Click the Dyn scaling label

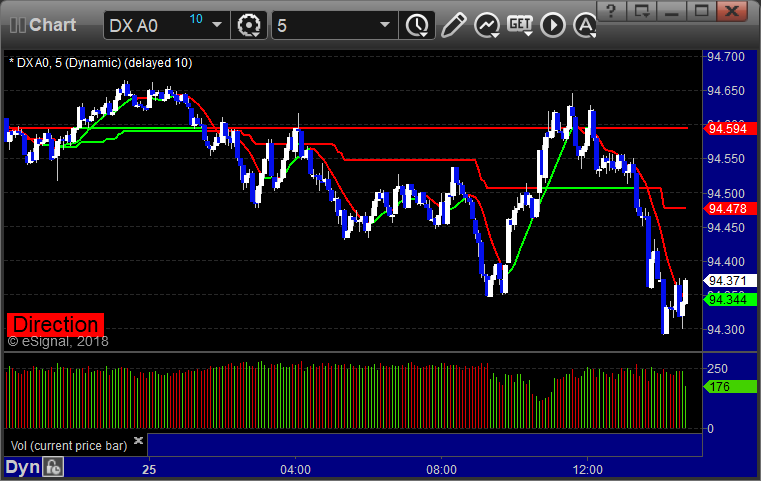click(x=22, y=467)
